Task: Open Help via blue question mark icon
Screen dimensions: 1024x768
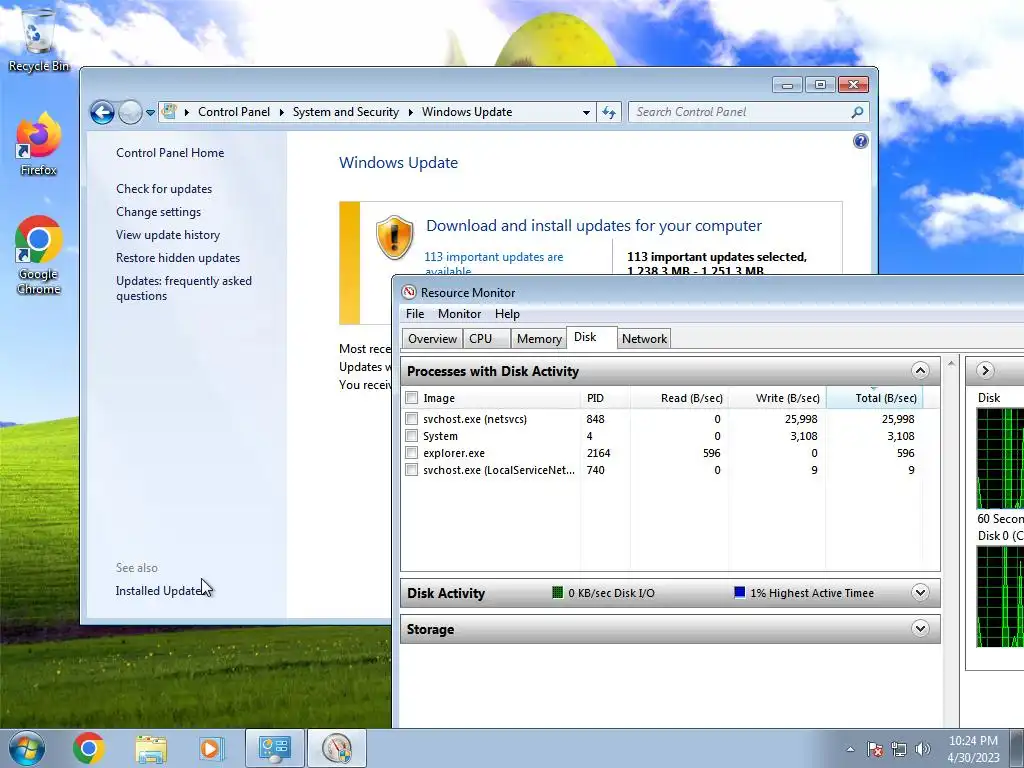Action: click(x=861, y=141)
